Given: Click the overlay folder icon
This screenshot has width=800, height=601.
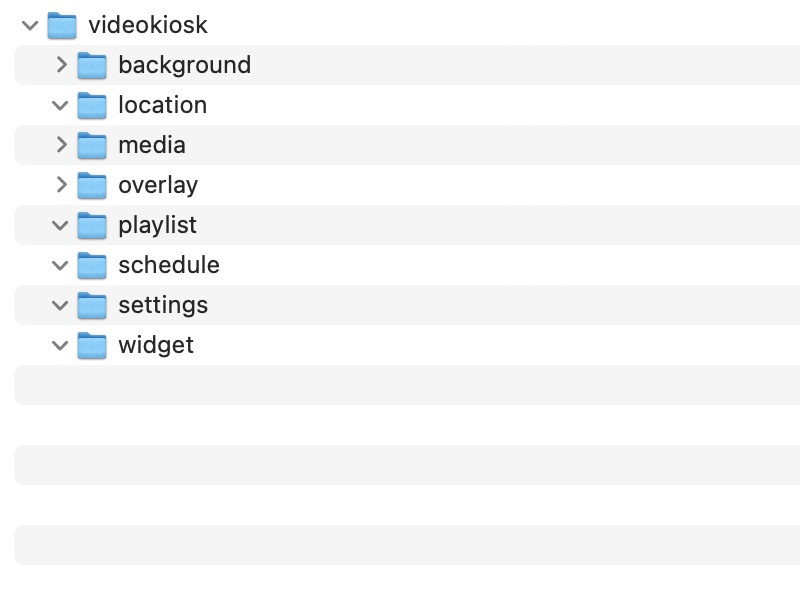Looking at the screenshot, I should (92, 185).
